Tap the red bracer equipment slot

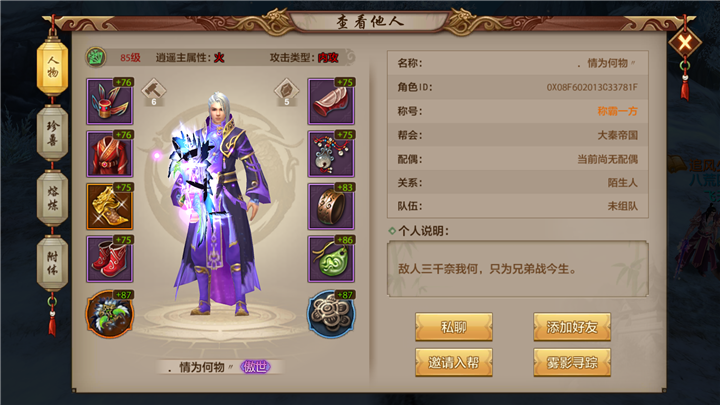tap(331, 101)
